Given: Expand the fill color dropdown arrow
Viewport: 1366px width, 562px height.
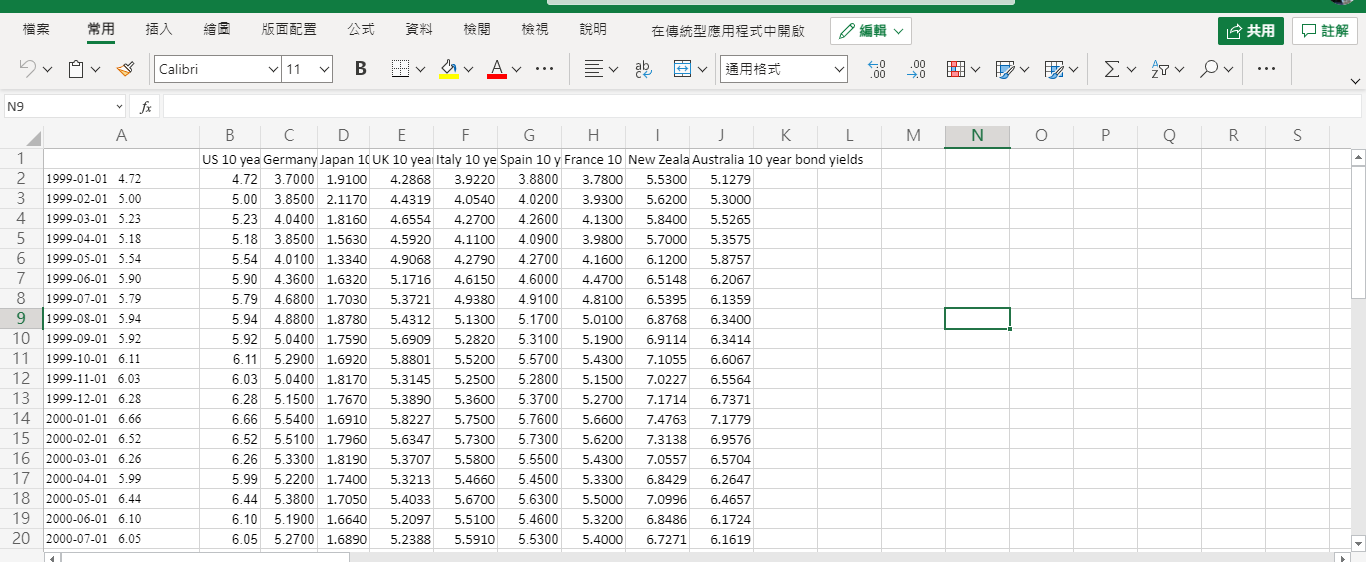Looking at the screenshot, I should tap(468, 70).
